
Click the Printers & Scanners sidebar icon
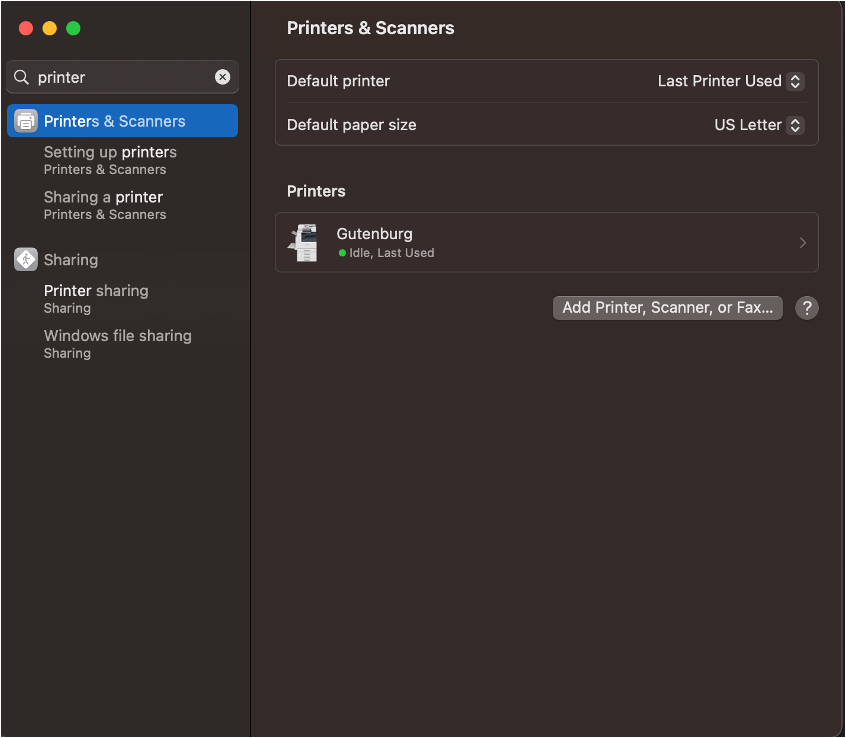(25, 121)
